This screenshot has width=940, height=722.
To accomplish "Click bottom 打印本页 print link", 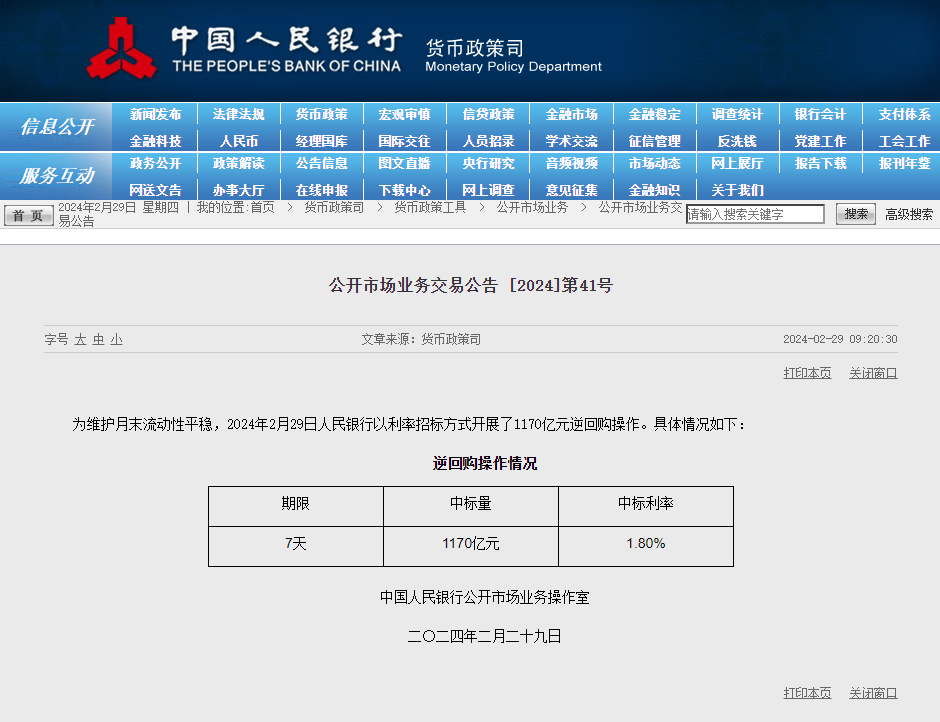I will [807, 693].
